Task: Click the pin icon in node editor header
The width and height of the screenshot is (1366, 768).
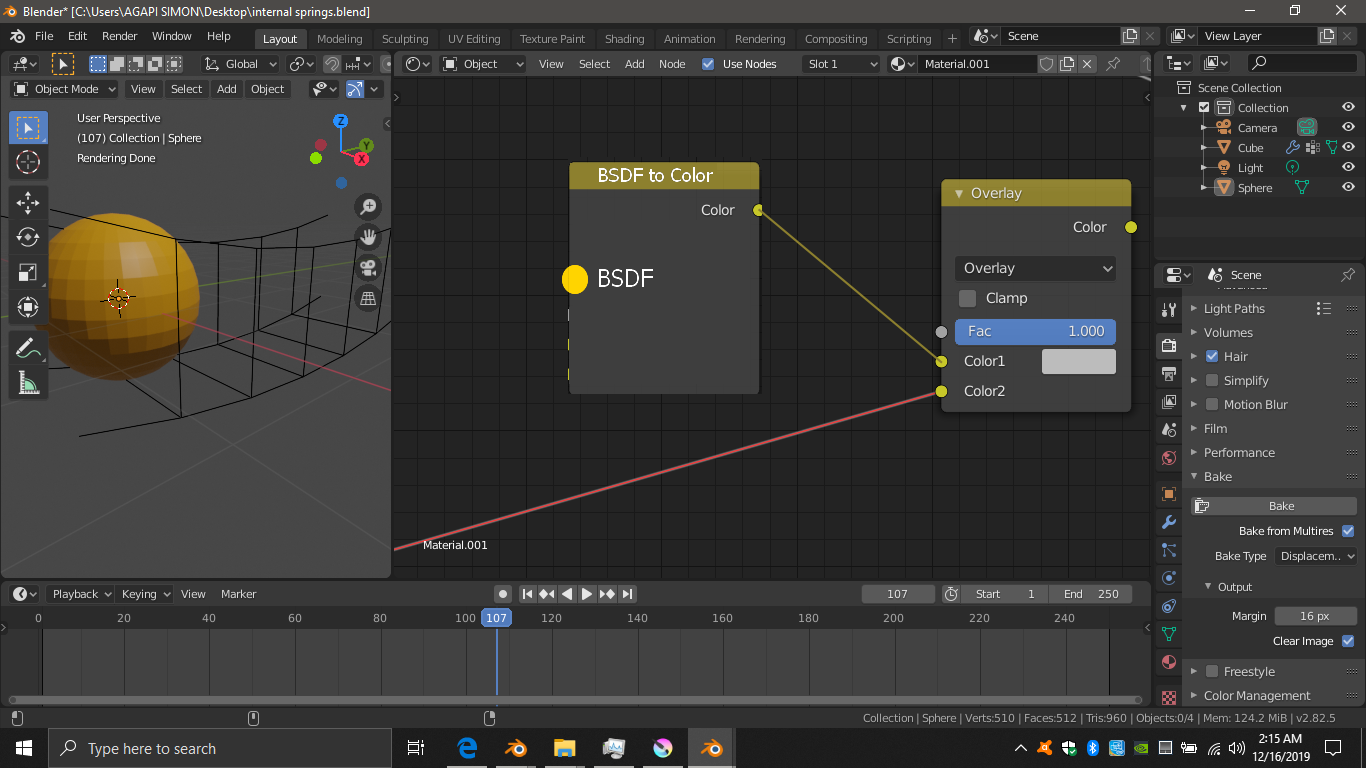Action: tap(1113, 64)
